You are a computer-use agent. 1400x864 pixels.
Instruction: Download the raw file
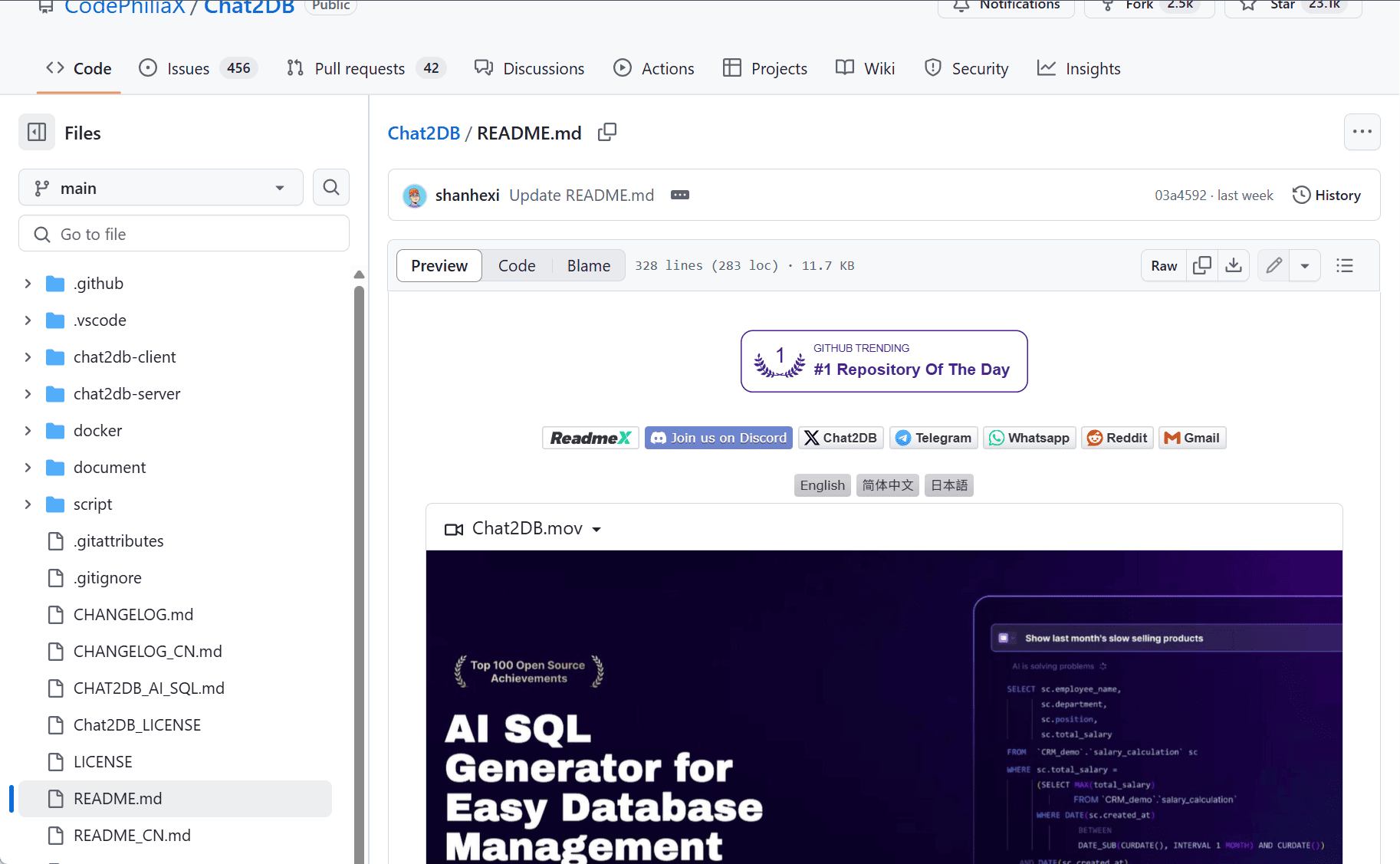[1234, 265]
